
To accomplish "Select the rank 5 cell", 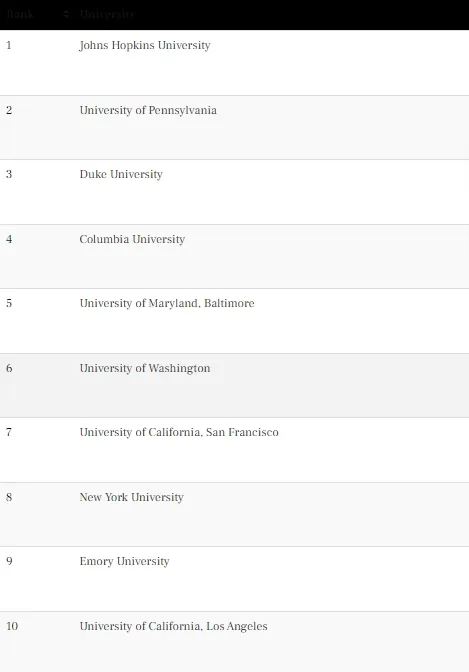I will click(9, 303).
